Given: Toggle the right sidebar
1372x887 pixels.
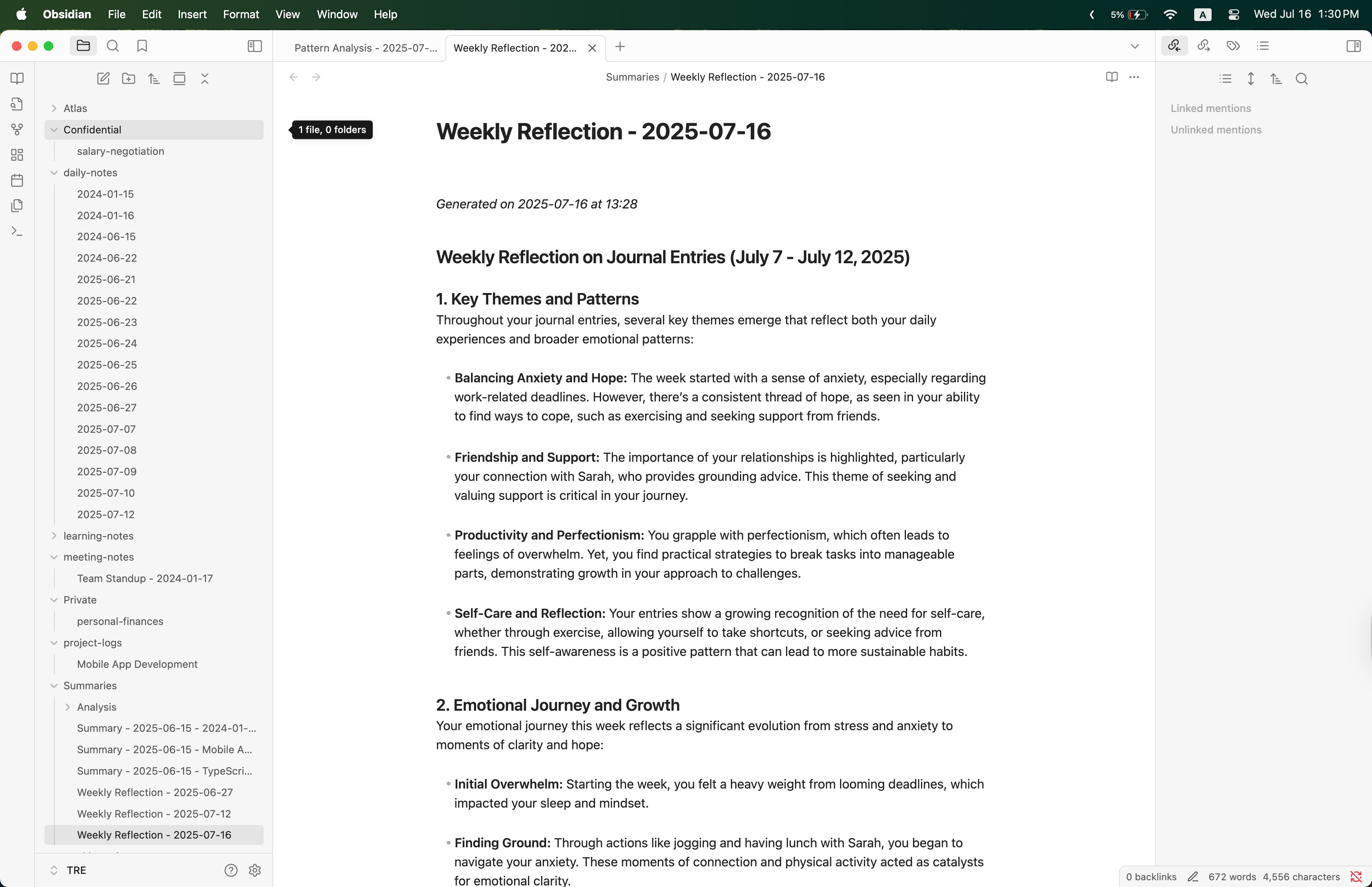Looking at the screenshot, I should [1353, 46].
